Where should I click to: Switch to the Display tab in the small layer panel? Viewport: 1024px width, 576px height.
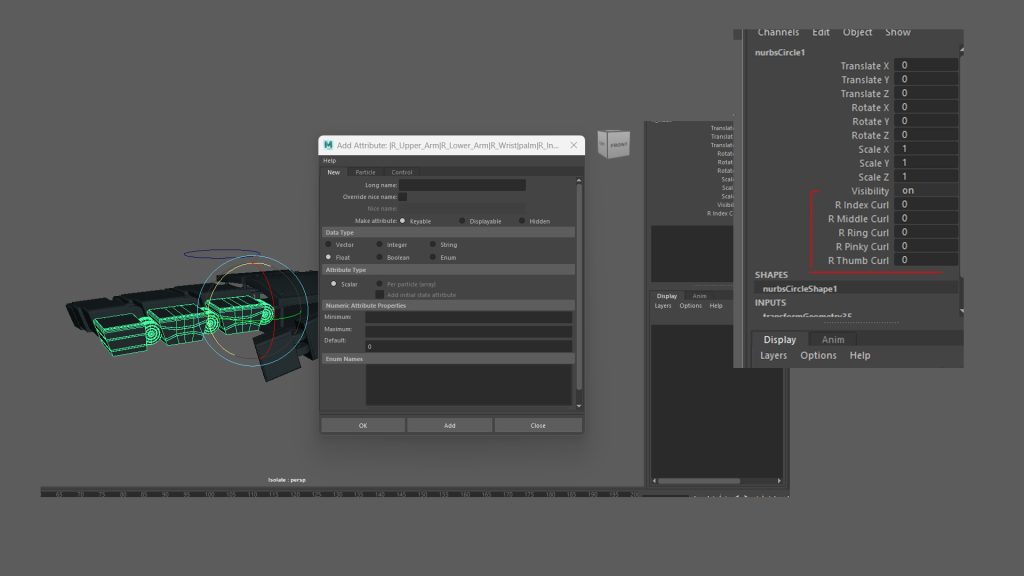(667, 296)
